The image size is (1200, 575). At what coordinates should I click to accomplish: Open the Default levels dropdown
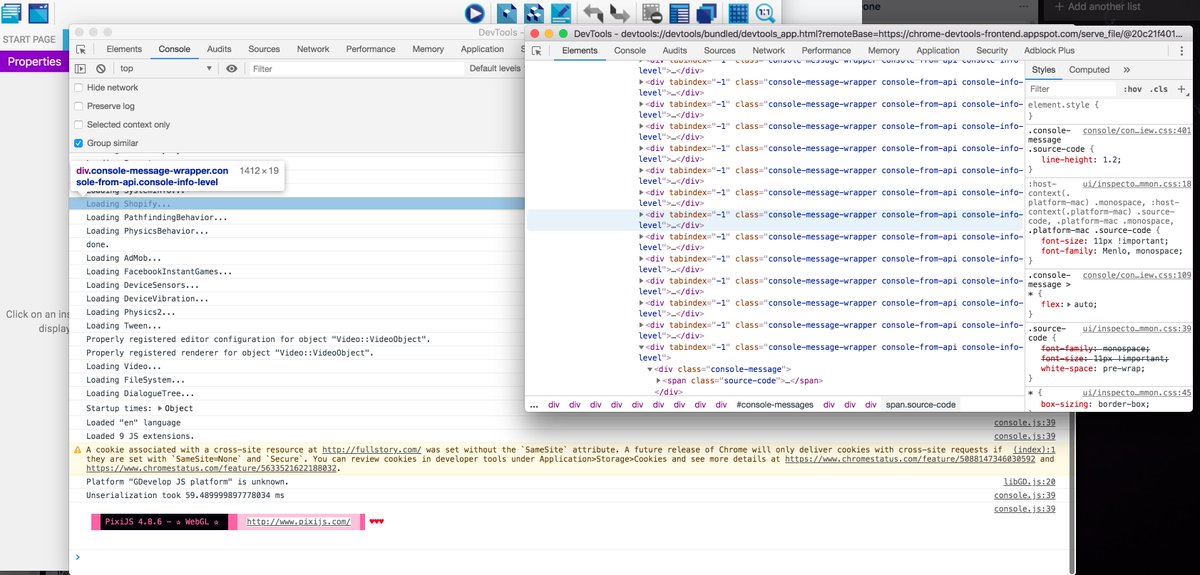(496, 68)
